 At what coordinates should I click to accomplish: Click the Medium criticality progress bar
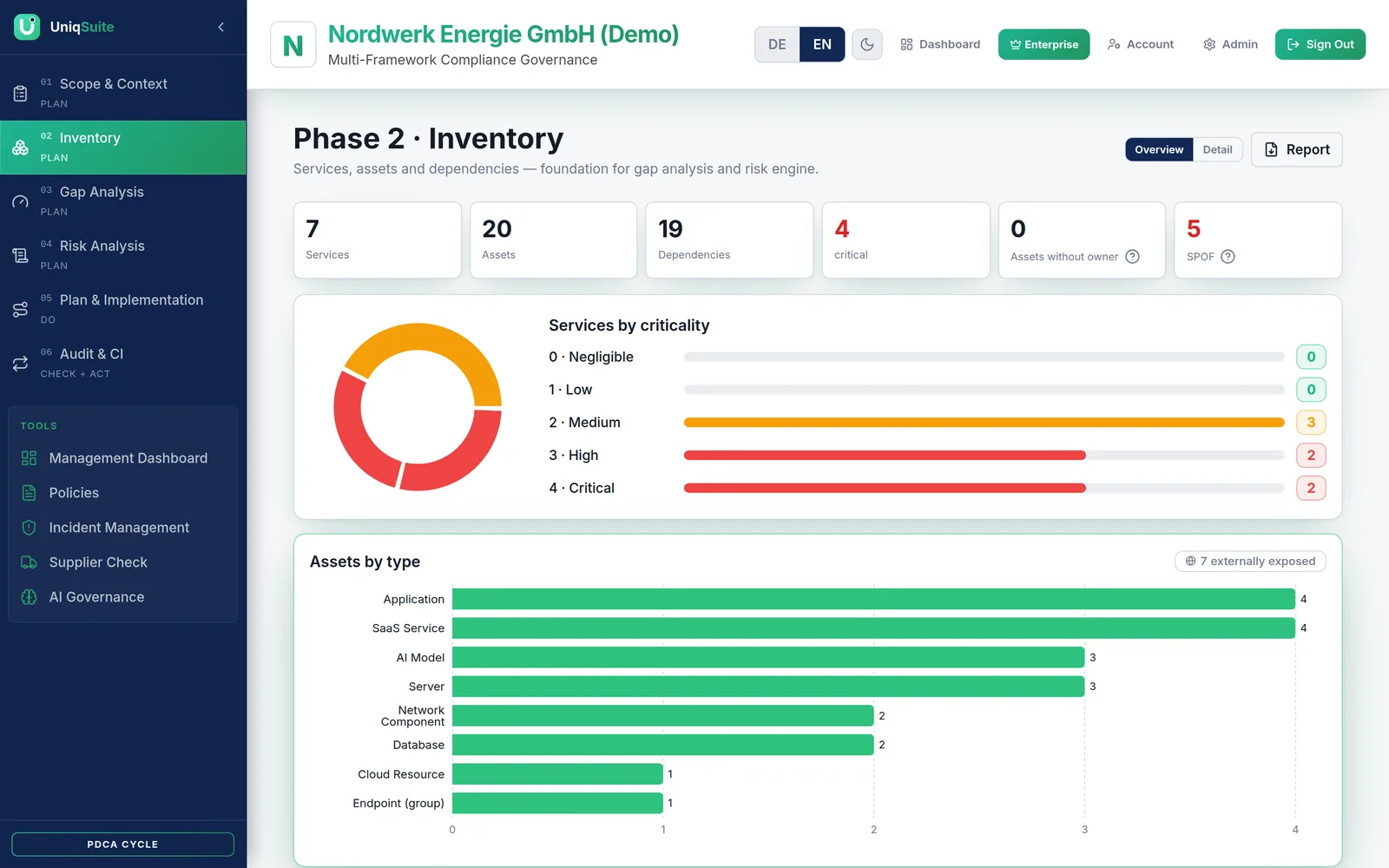point(984,423)
